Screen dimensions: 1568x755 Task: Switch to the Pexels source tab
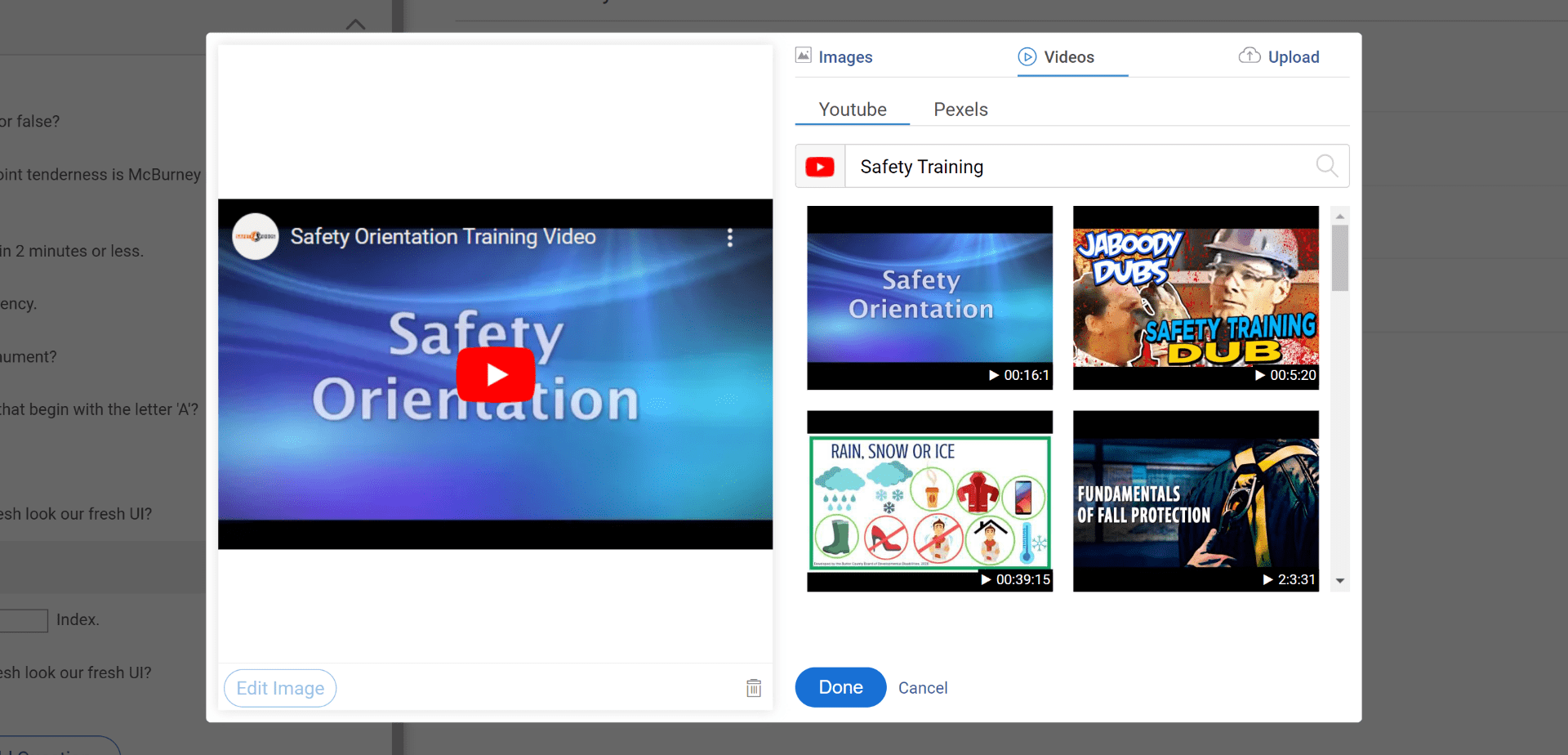[960, 109]
